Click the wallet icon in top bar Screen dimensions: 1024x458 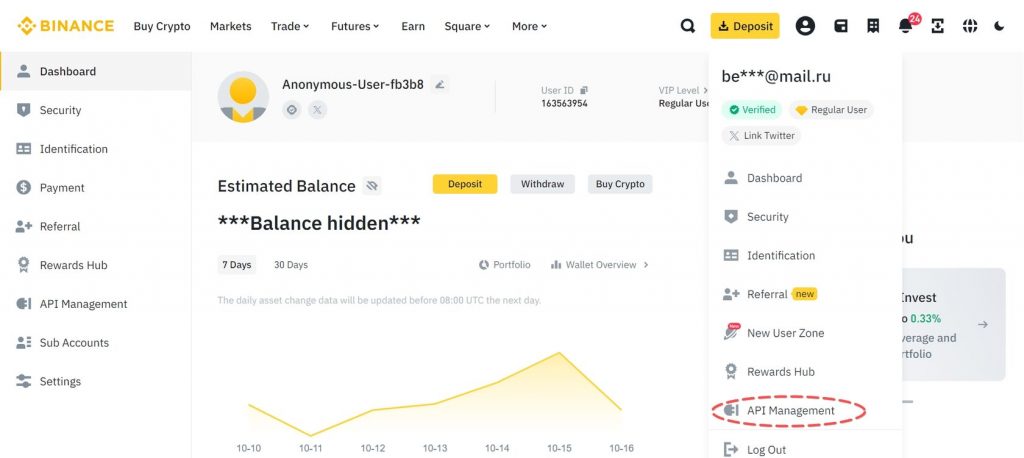point(841,26)
